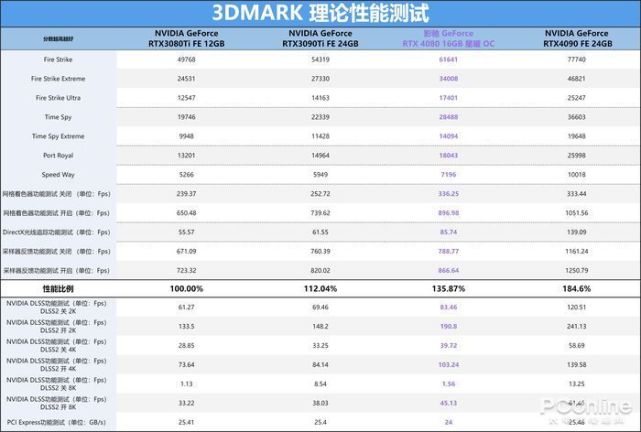Click Speed Way value 5949
641x432 pixels.
(x=320, y=175)
